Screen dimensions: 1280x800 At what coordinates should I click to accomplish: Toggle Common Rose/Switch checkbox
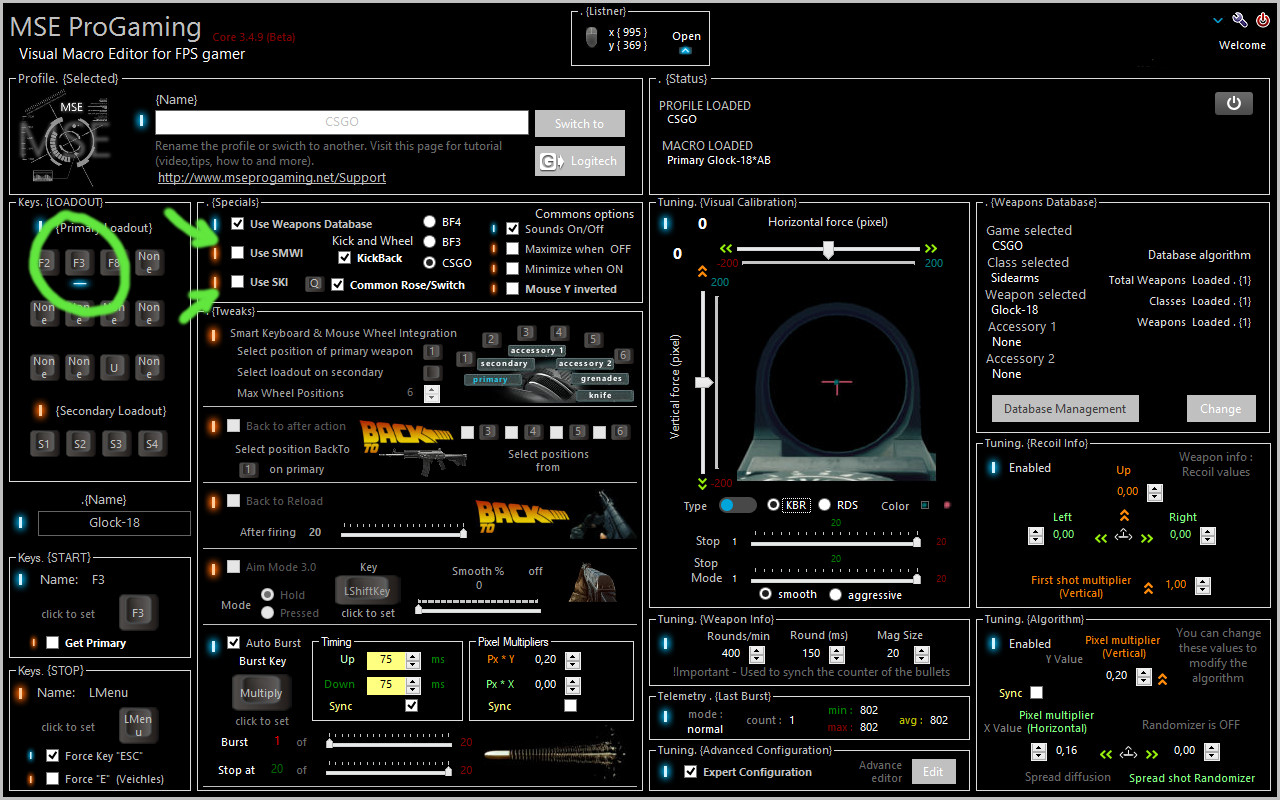point(338,285)
